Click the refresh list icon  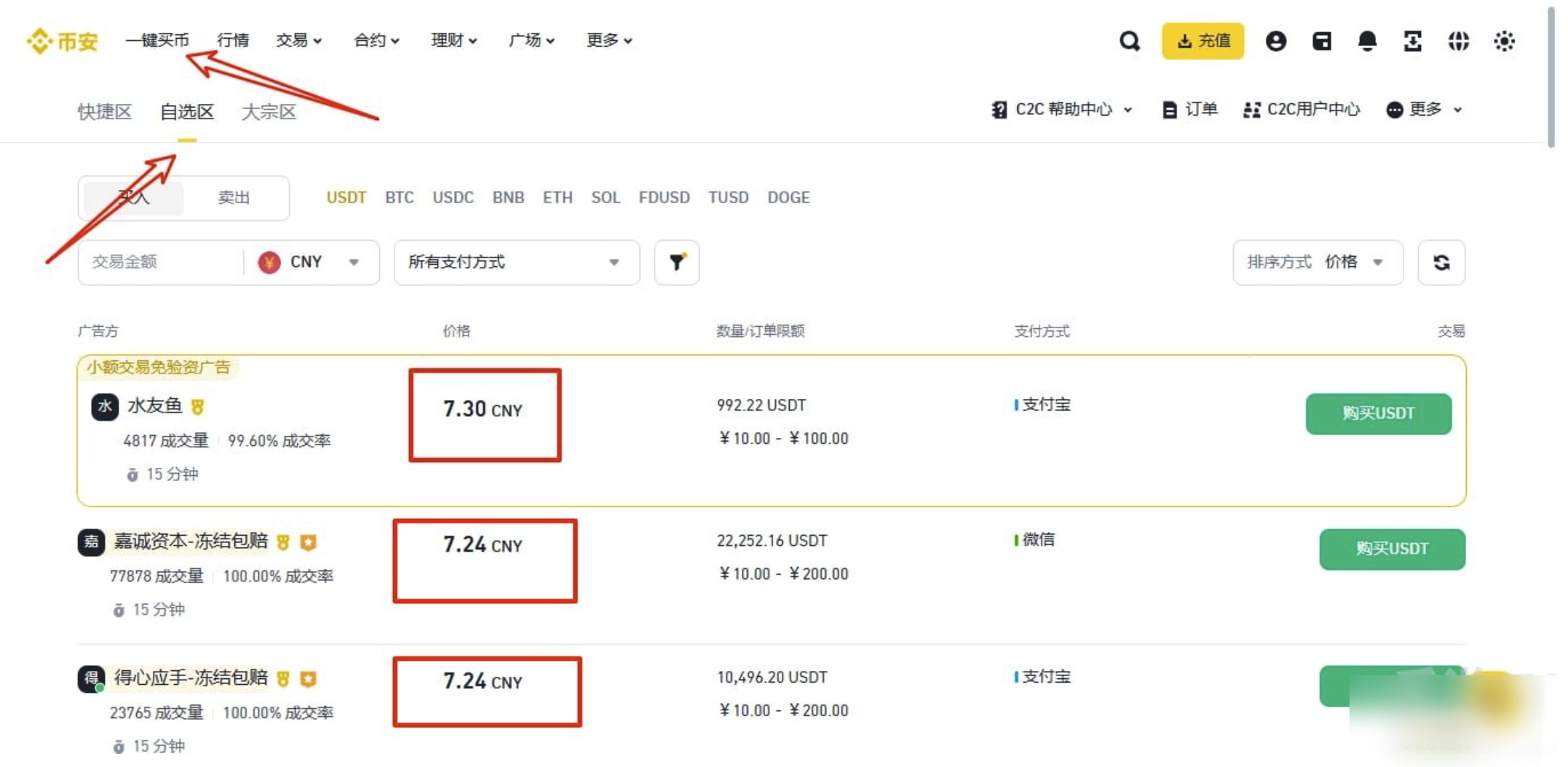(1441, 262)
